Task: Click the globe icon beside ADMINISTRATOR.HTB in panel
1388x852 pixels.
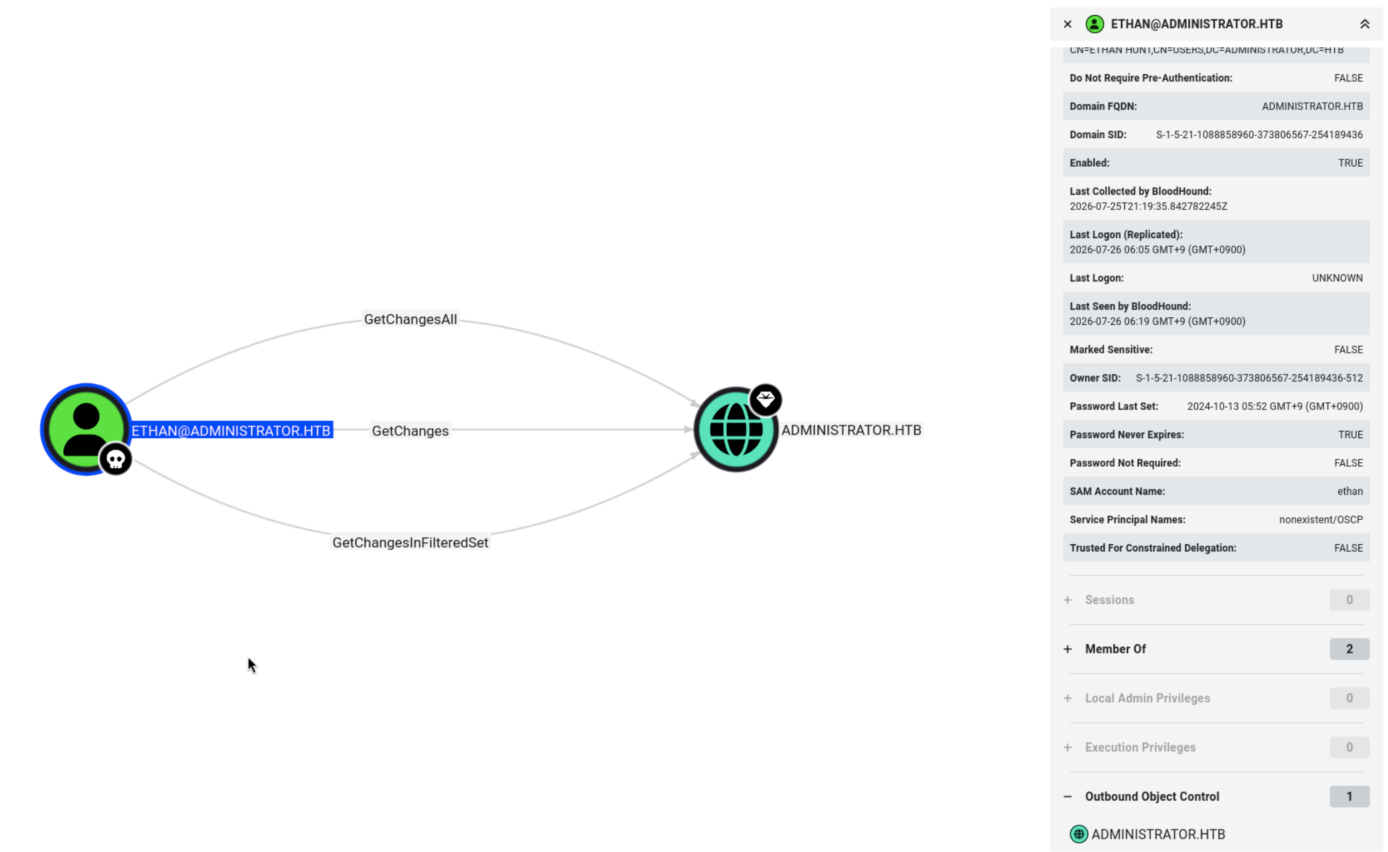Action: pos(1078,834)
